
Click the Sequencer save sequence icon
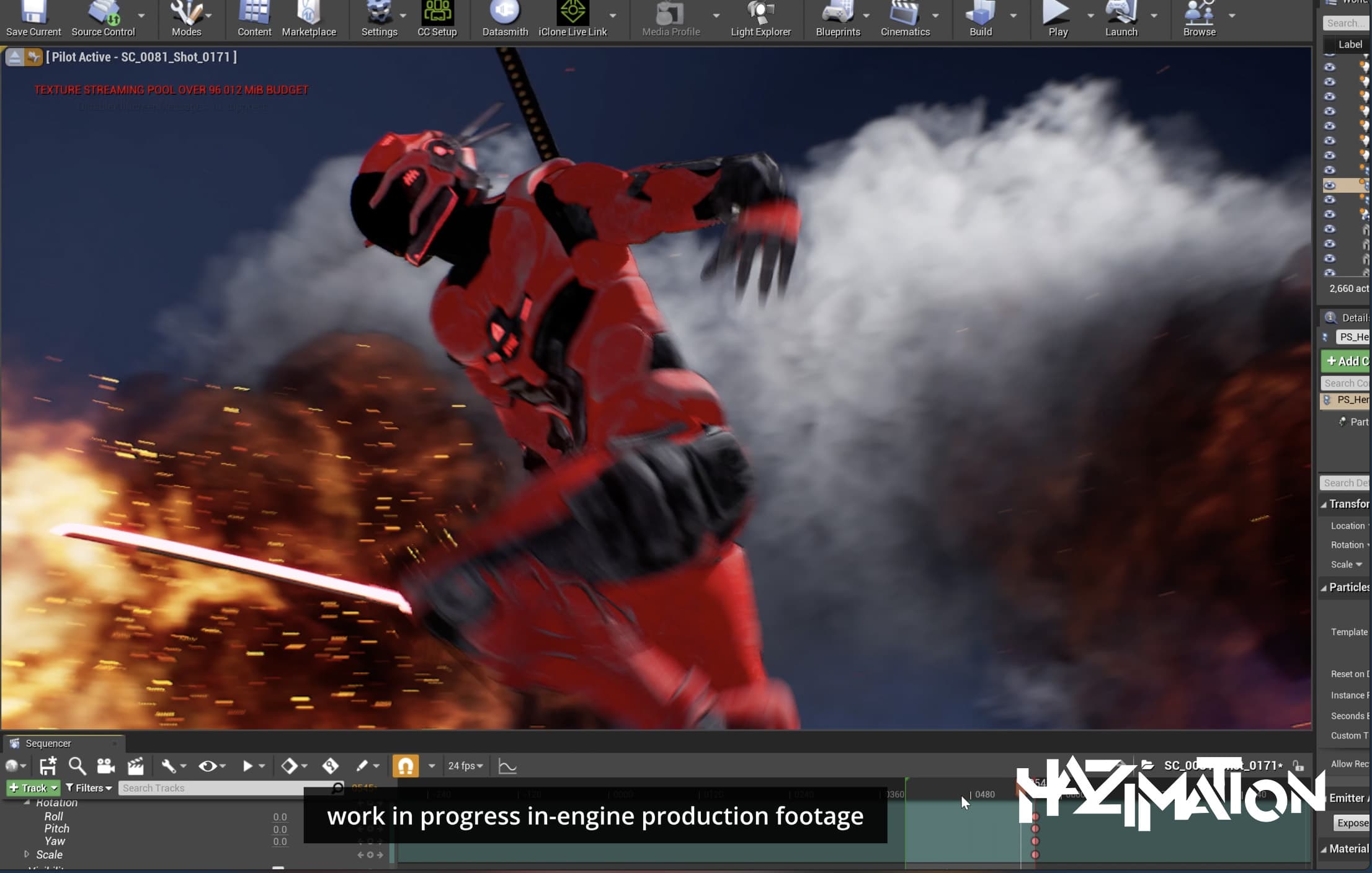[x=48, y=766]
